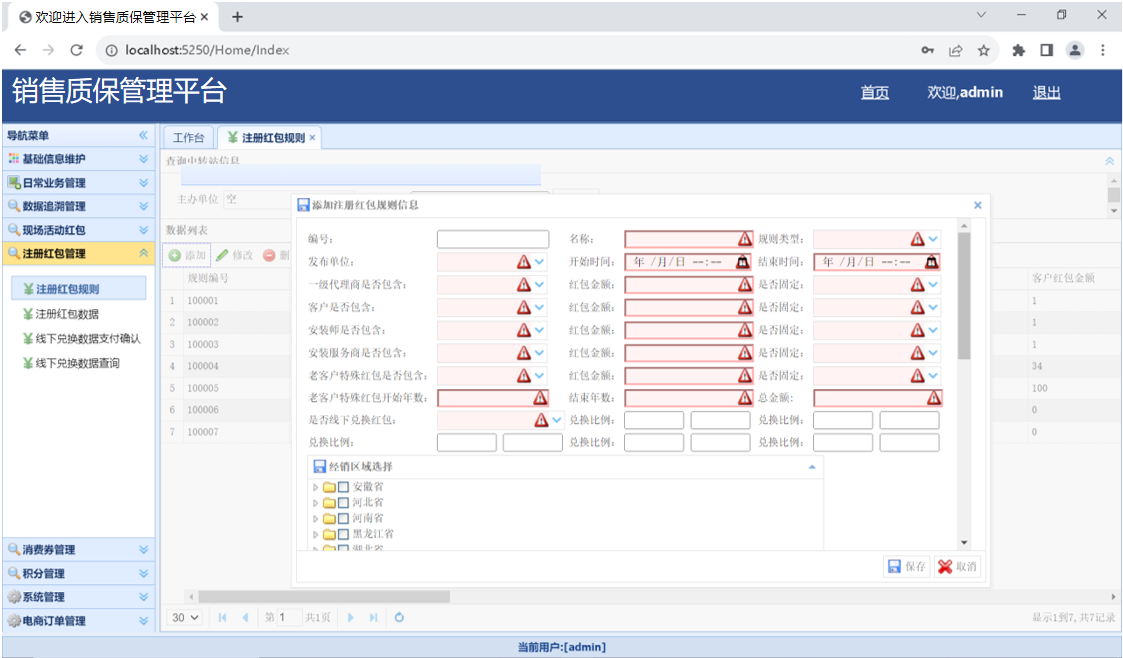Expand the 河南省 tree node

[x=315, y=518]
